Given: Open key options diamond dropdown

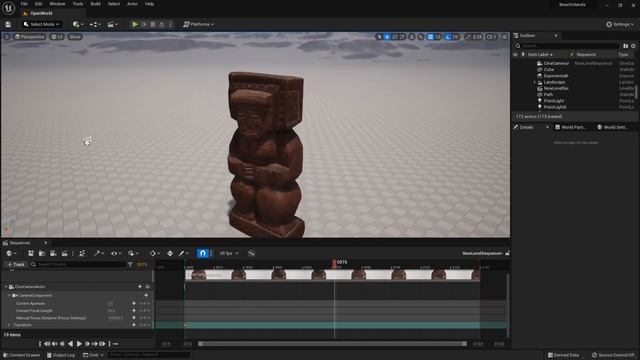Looking at the screenshot, I should [x=155, y=253].
